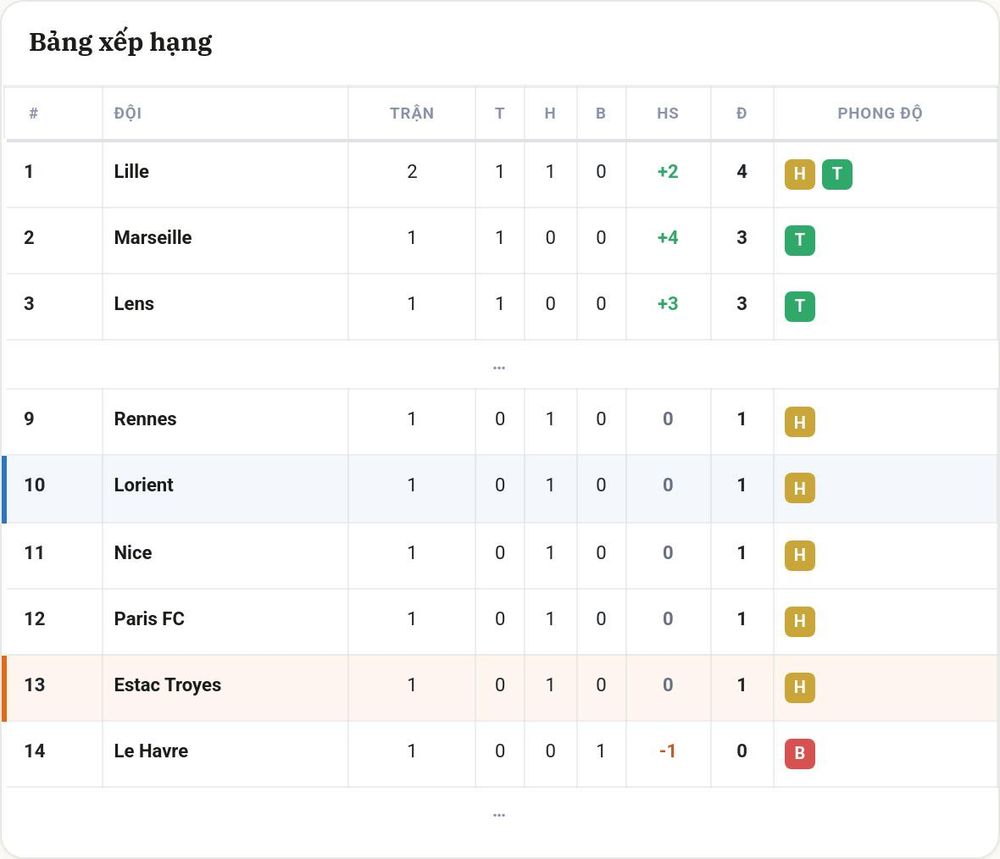Open the Lille team link
Image resolution: width=1000 pixels, height=859 pixels.
[131, 172]
